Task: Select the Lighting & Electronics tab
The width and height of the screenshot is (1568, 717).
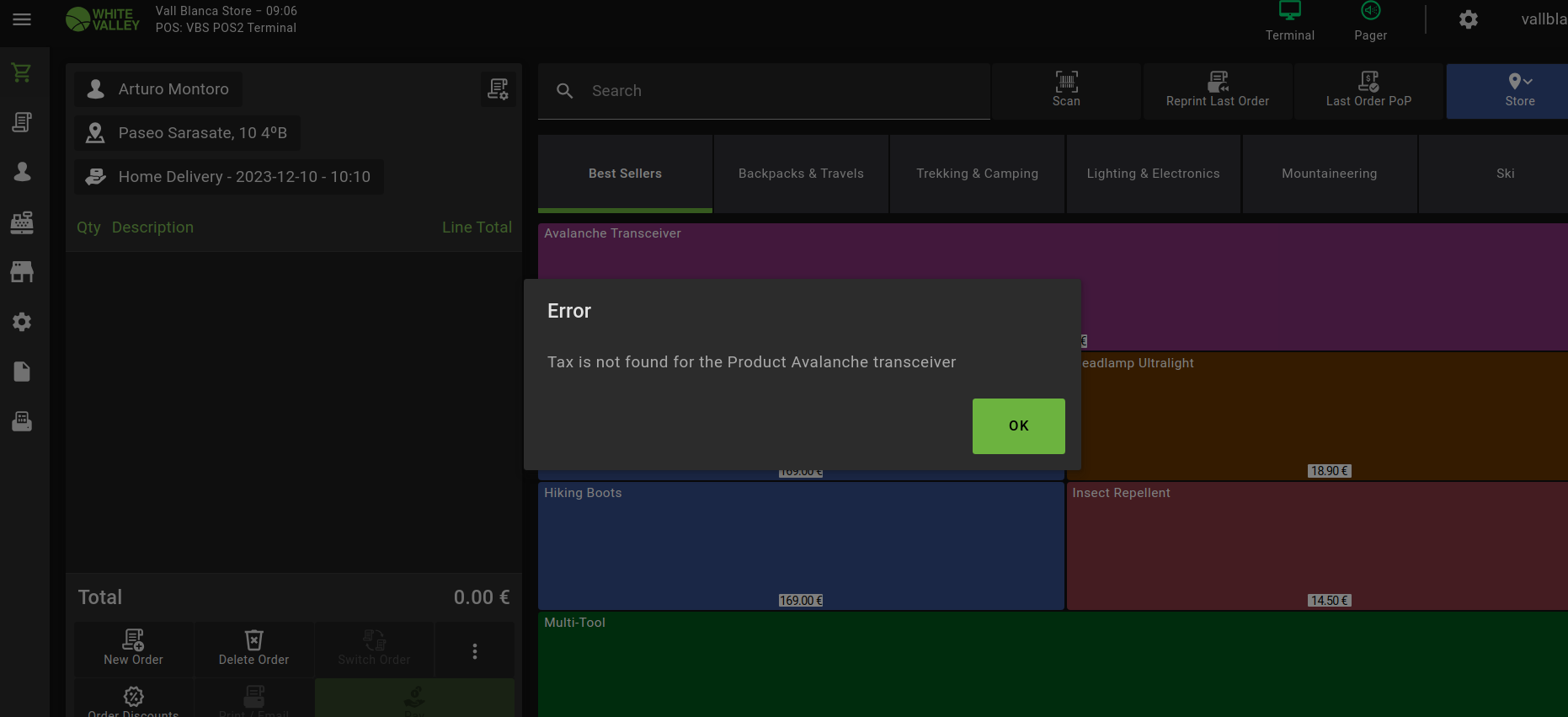Action: (x=1153, y=174)
